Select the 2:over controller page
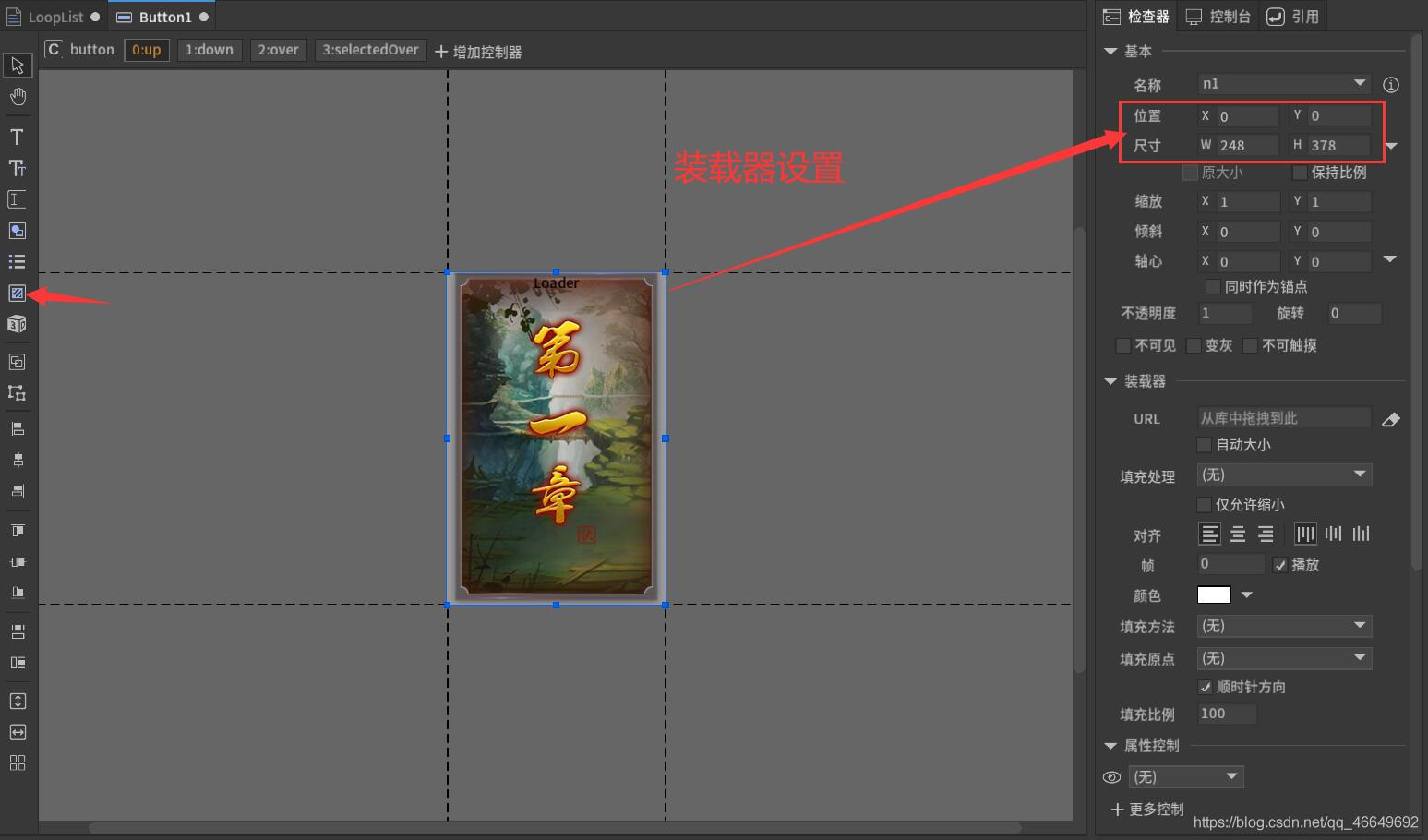The width and height of the screenshot is (1428, 840). (x=278, y=50)
